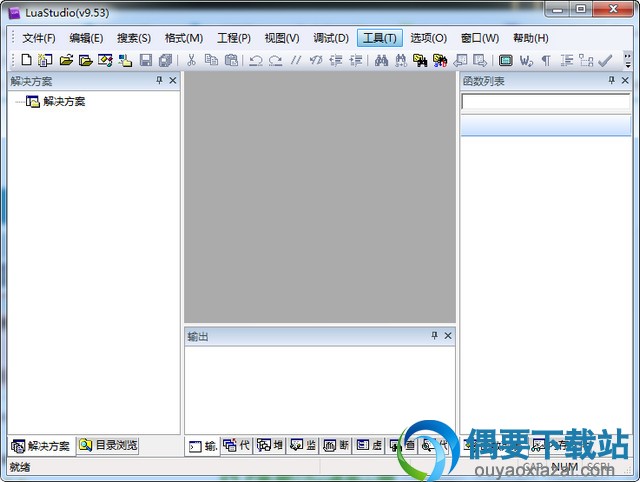Open the 格式(M) menu
Image resolution: width=640 pixels, height=482 pixels.
click(x=184, y=38)
